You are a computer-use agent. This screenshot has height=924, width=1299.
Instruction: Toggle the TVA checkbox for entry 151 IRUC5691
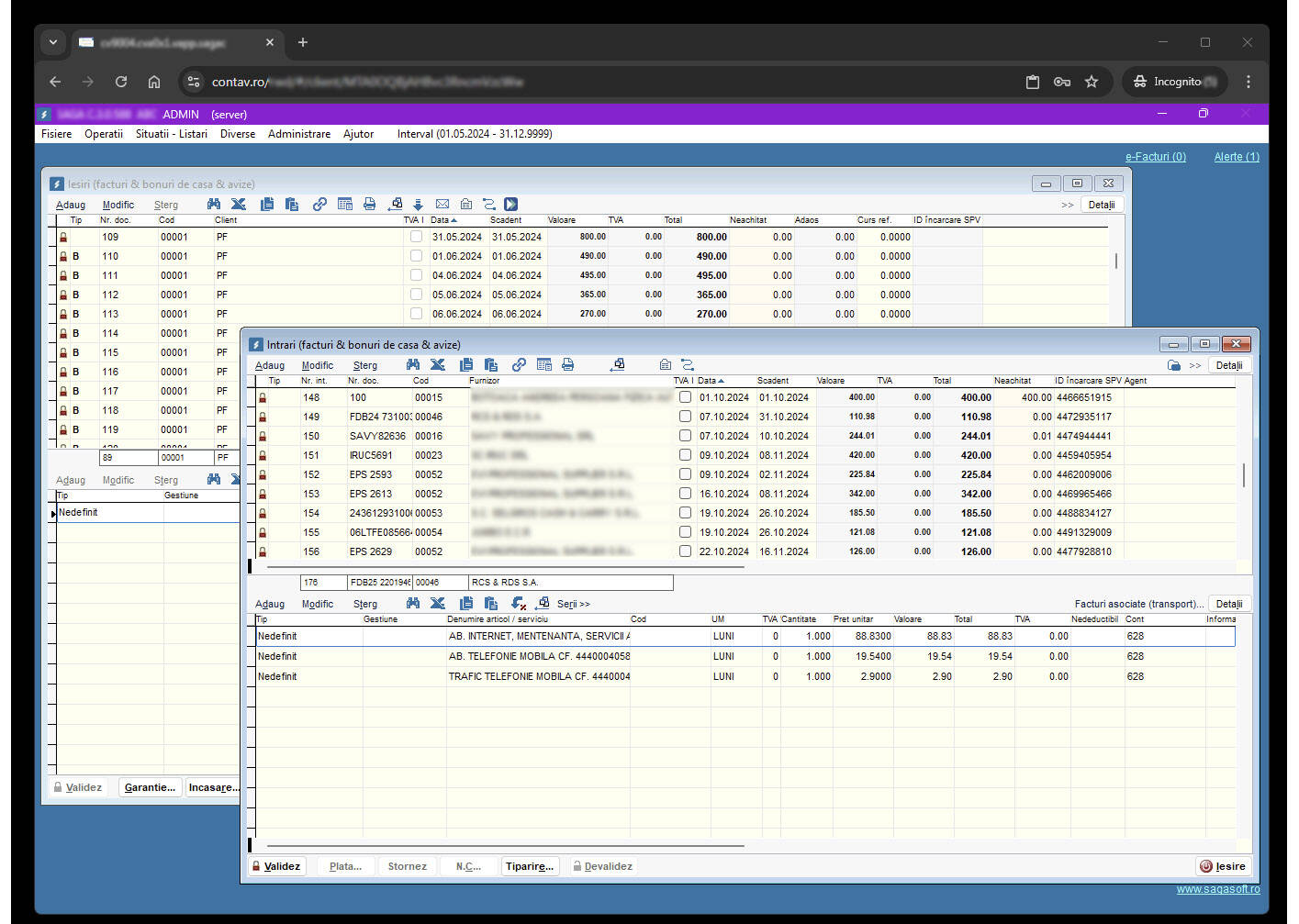[x=685, y=455]
